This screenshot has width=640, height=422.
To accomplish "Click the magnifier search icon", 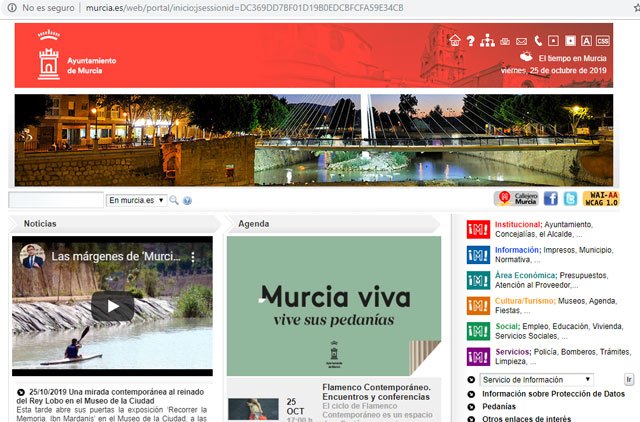I will coord(174,201).
